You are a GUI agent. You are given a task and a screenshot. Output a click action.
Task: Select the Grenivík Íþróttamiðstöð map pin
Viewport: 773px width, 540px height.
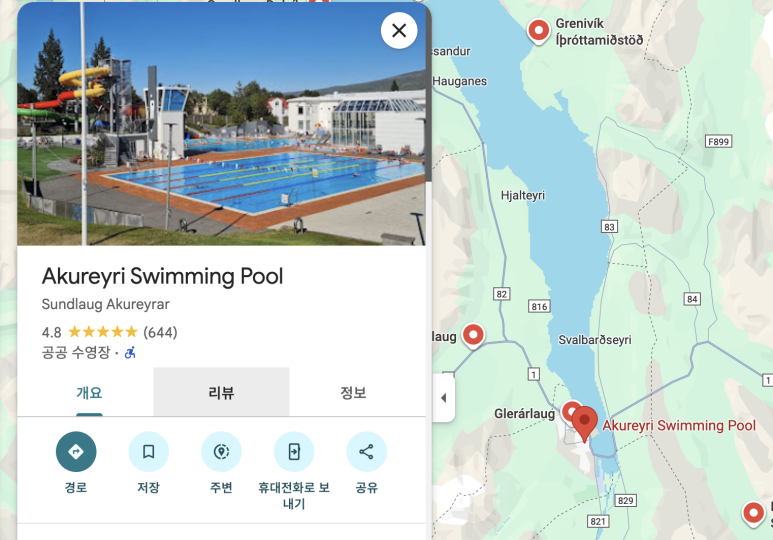538,32
